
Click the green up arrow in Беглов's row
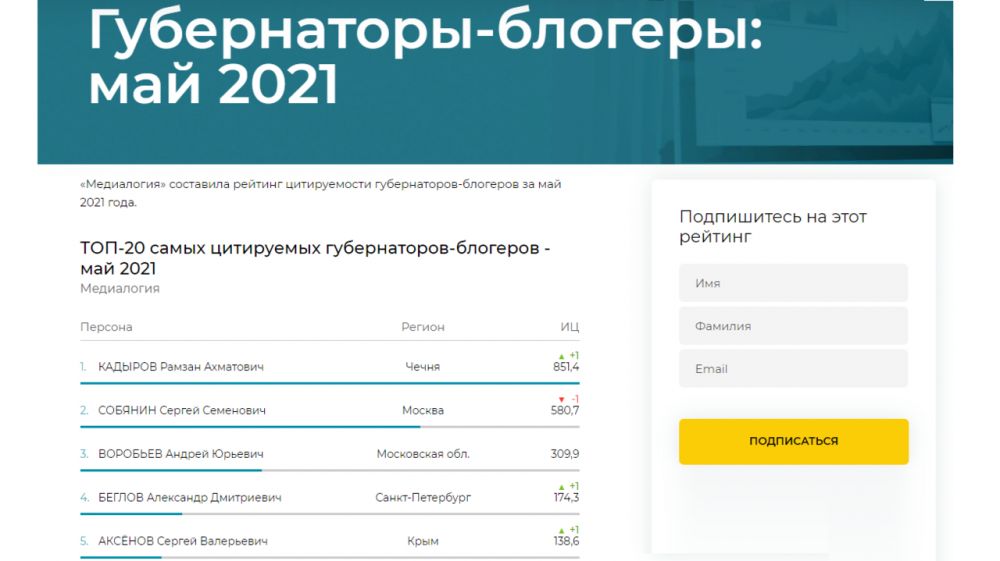pos(562,486)
